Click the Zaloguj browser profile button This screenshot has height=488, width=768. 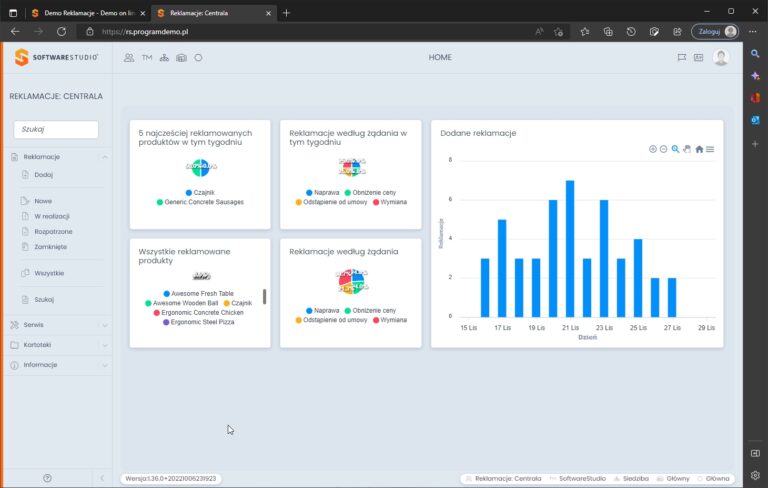point(715,31)
